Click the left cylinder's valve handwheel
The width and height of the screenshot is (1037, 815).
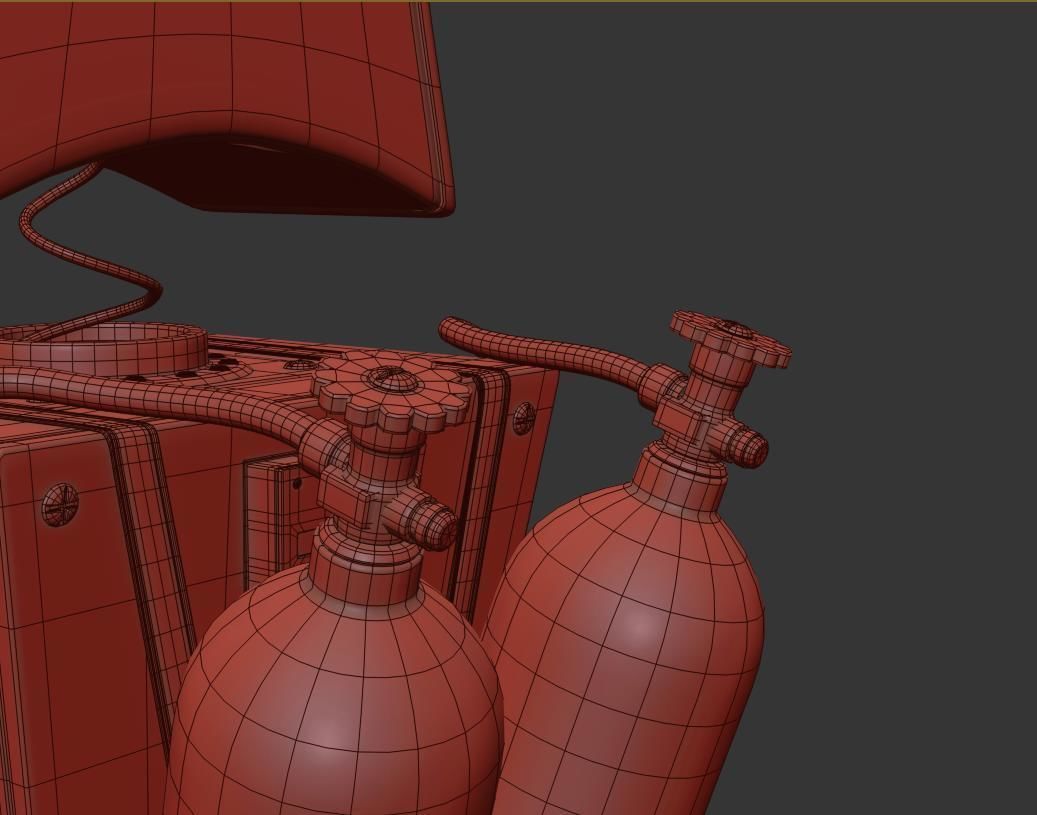click(390, 394)
